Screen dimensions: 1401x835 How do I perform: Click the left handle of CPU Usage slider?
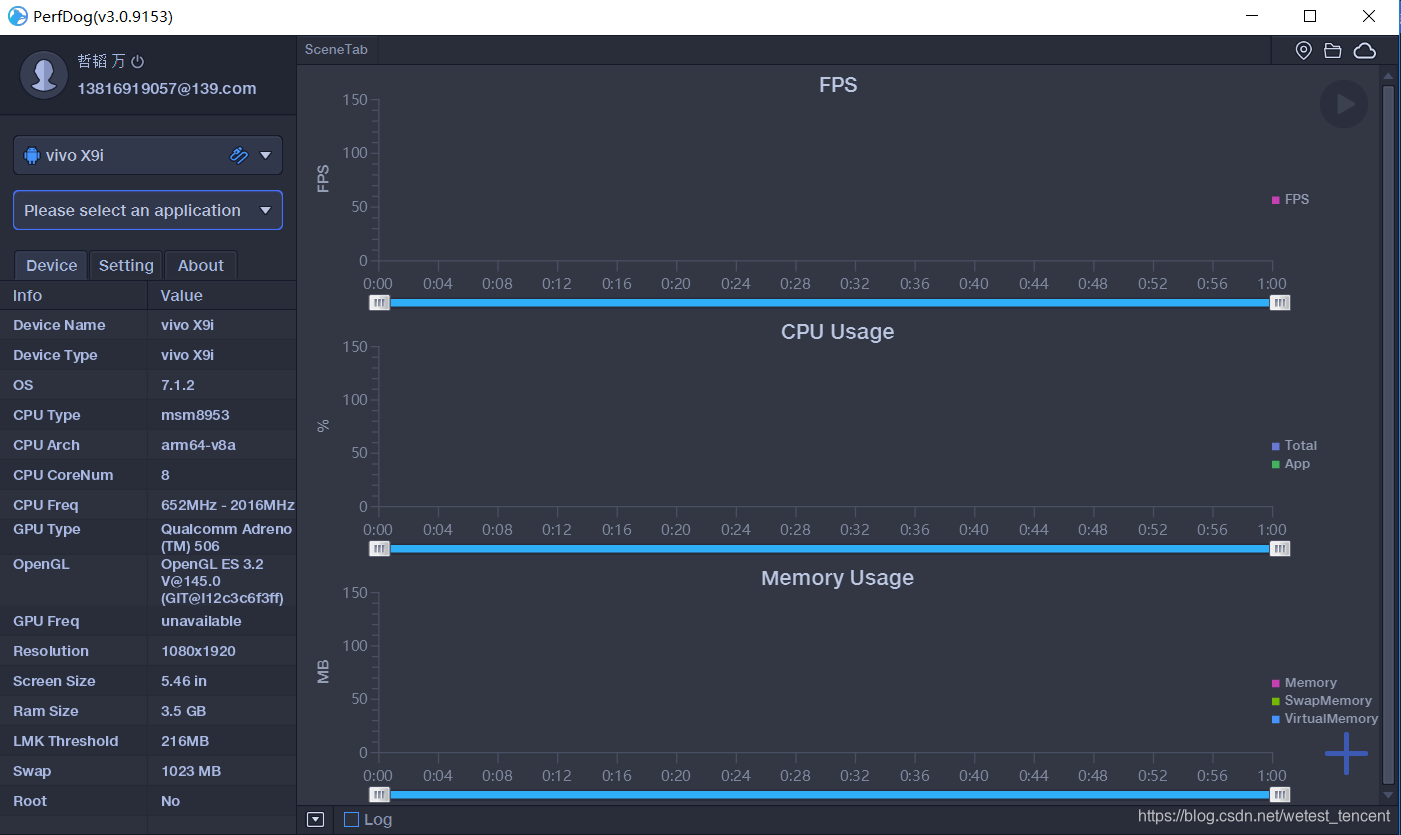click(x=379, y=549)
